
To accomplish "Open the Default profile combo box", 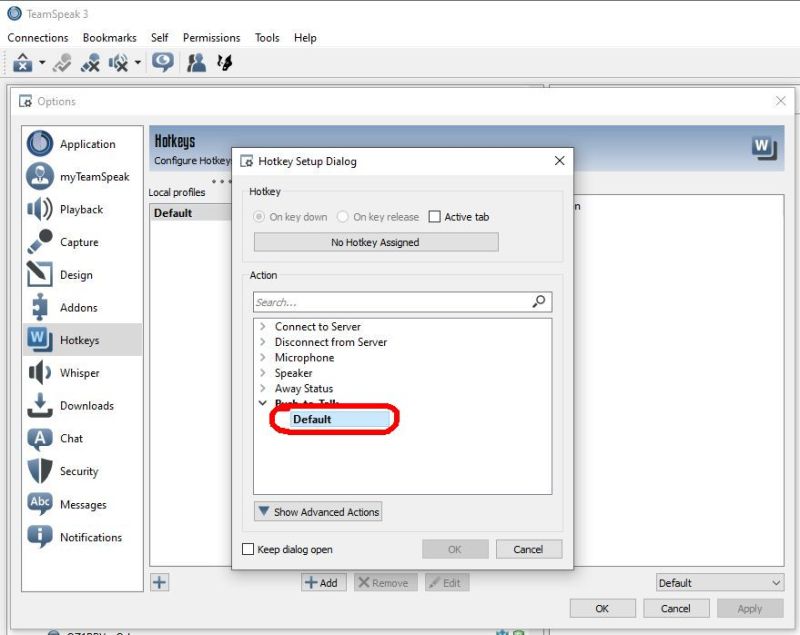I will [x=720, y=582].
